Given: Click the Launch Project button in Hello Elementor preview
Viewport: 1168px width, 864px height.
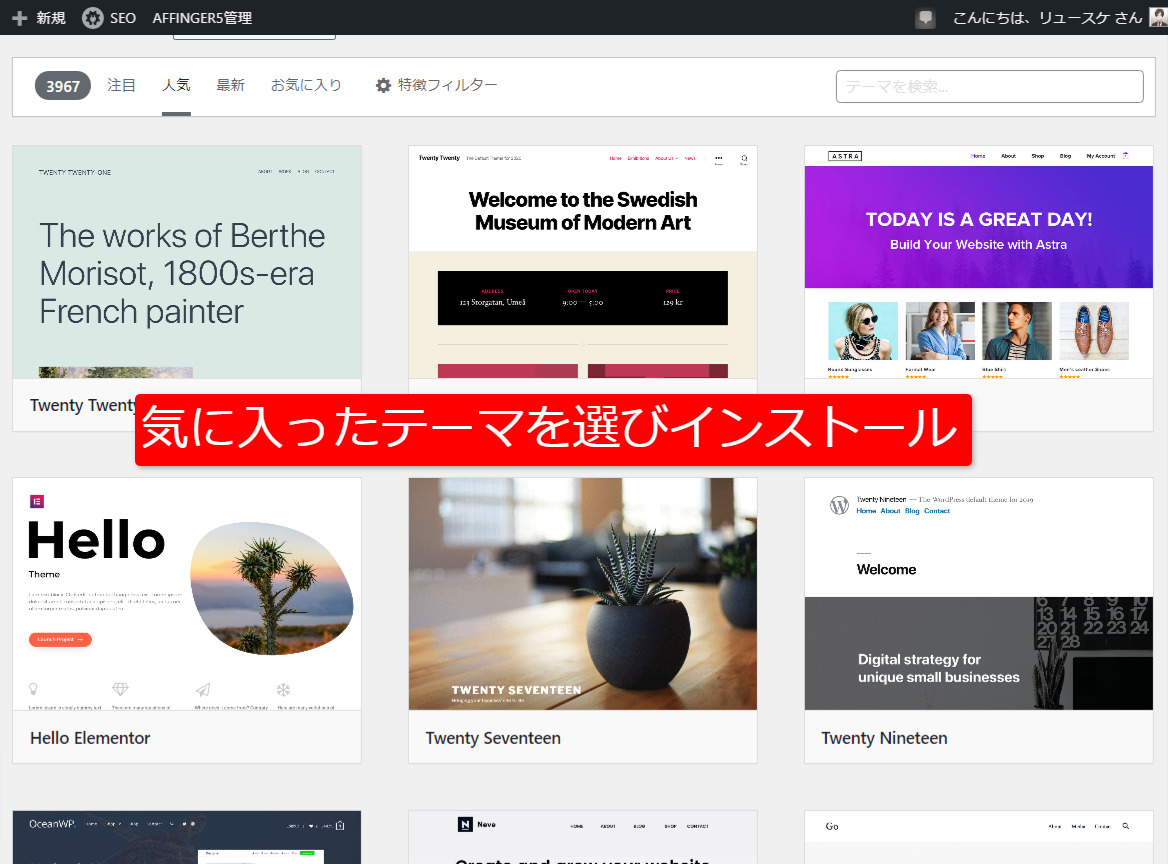Looking at the screenshot, I should pos(60,640).
